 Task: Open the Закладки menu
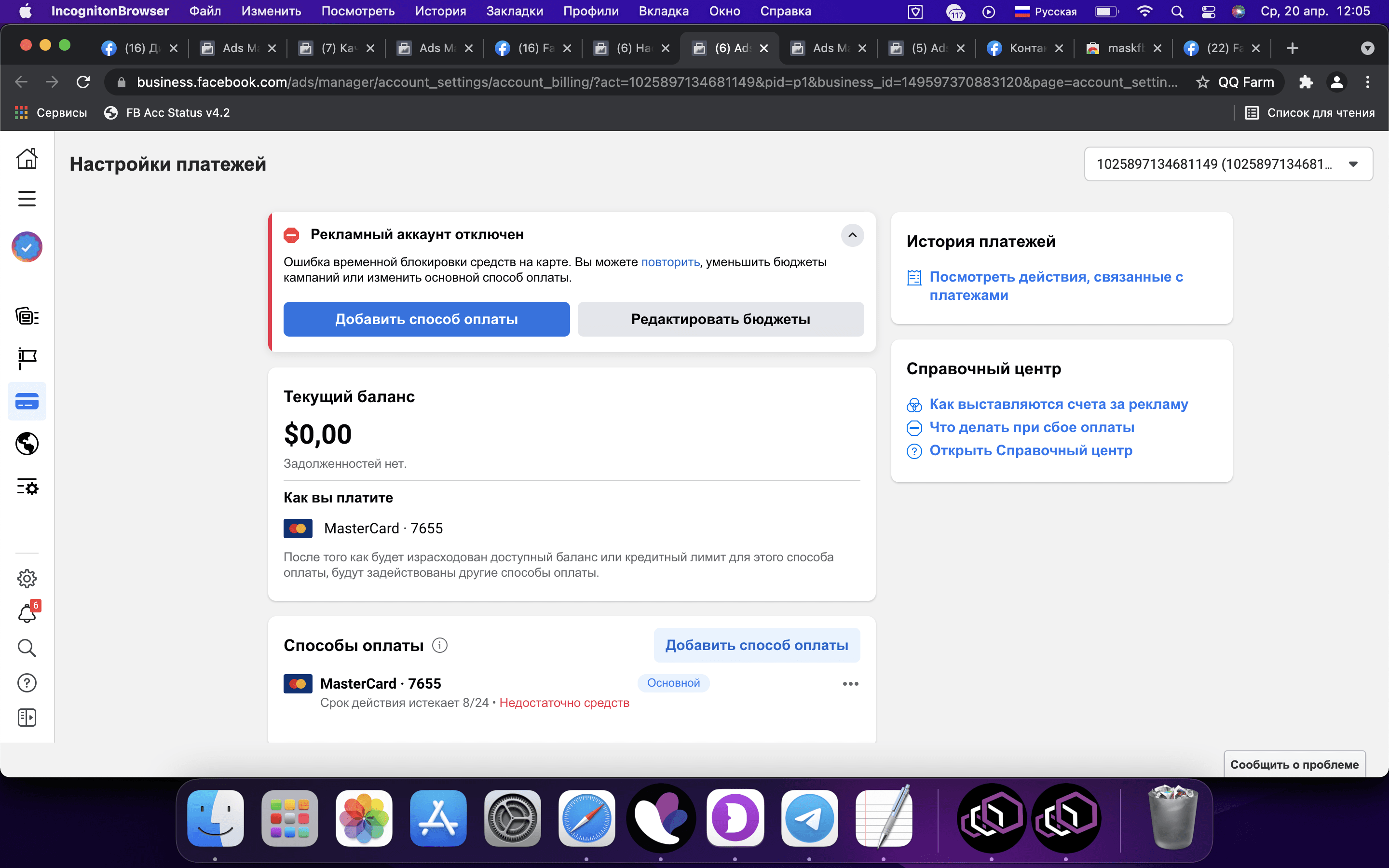514,11
